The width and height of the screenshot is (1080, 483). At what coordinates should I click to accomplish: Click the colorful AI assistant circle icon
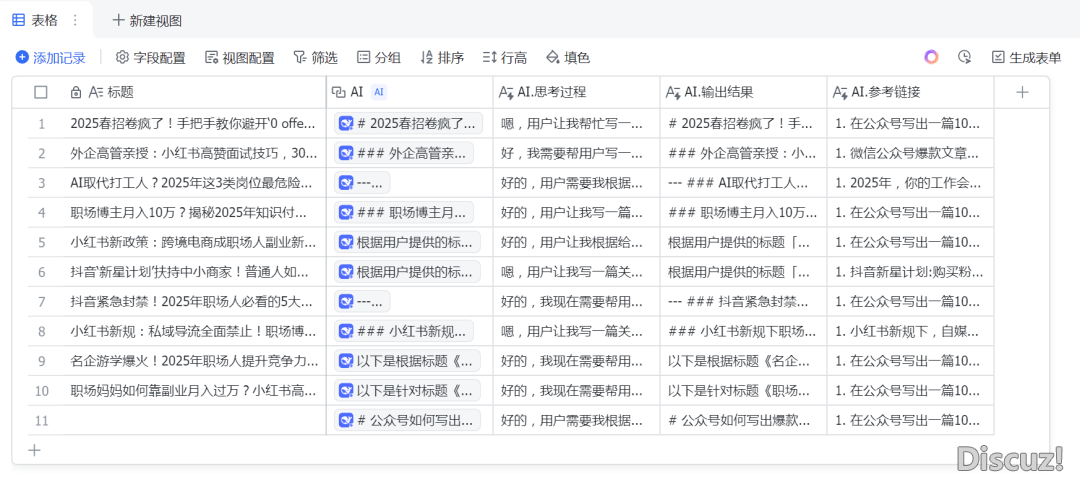coord(931,57)
